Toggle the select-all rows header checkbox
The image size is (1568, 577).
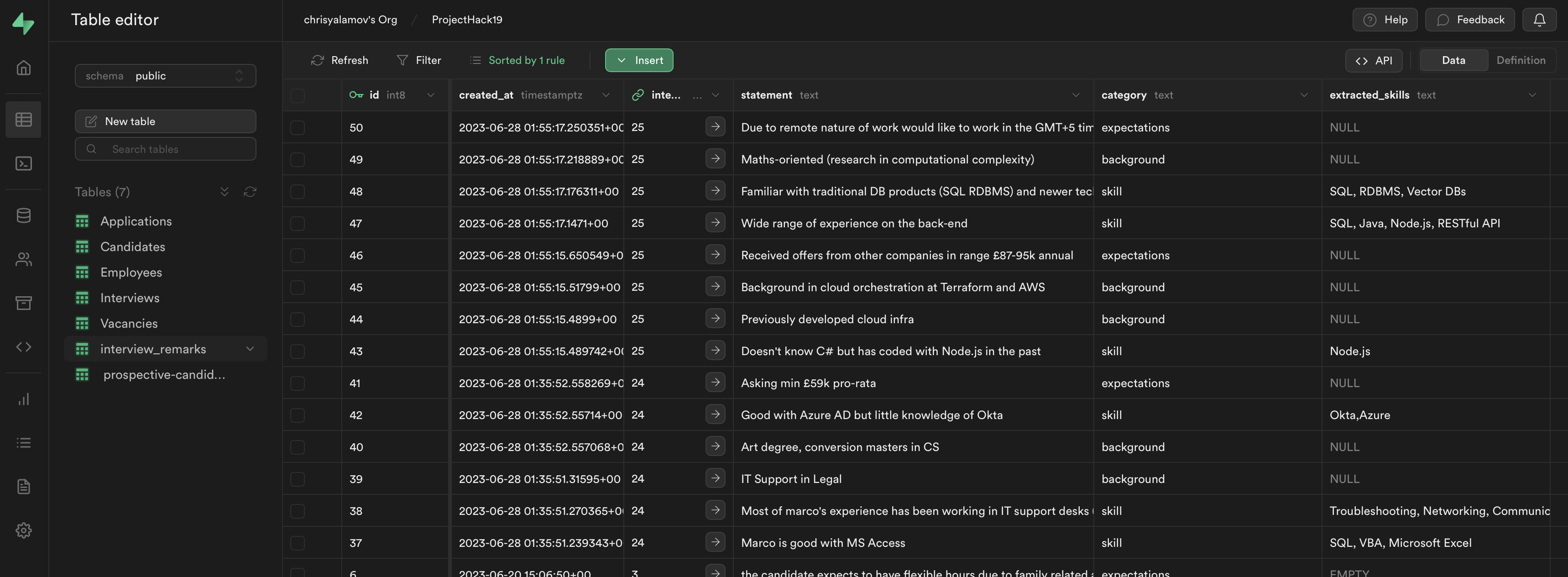pyautogui.click(x=297, y=95)
